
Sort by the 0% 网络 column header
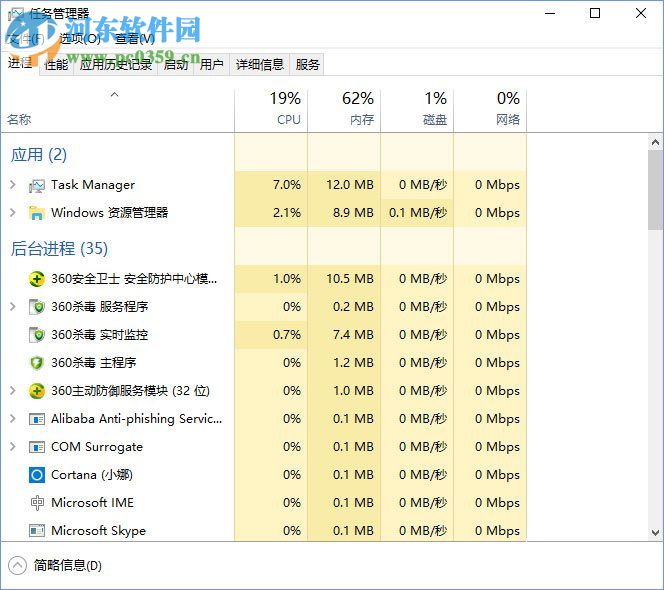pyautogui.click(x=490, y=109)
